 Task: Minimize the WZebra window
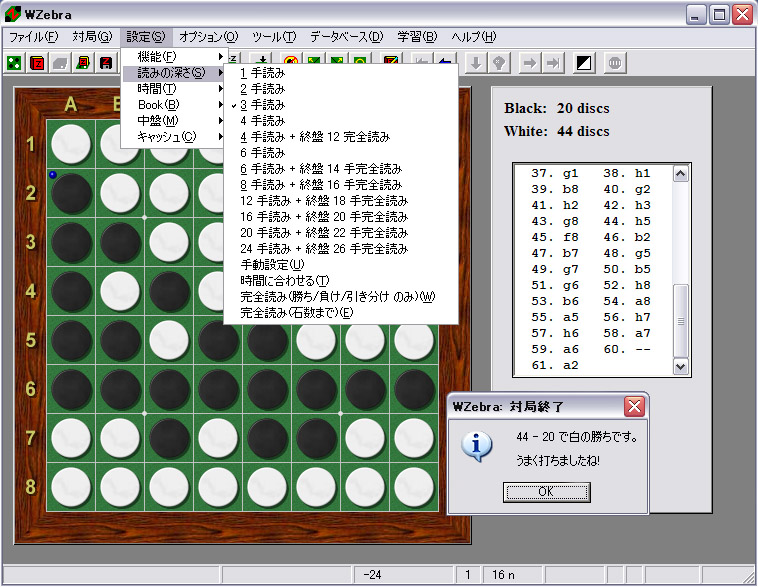pos(695,15)
